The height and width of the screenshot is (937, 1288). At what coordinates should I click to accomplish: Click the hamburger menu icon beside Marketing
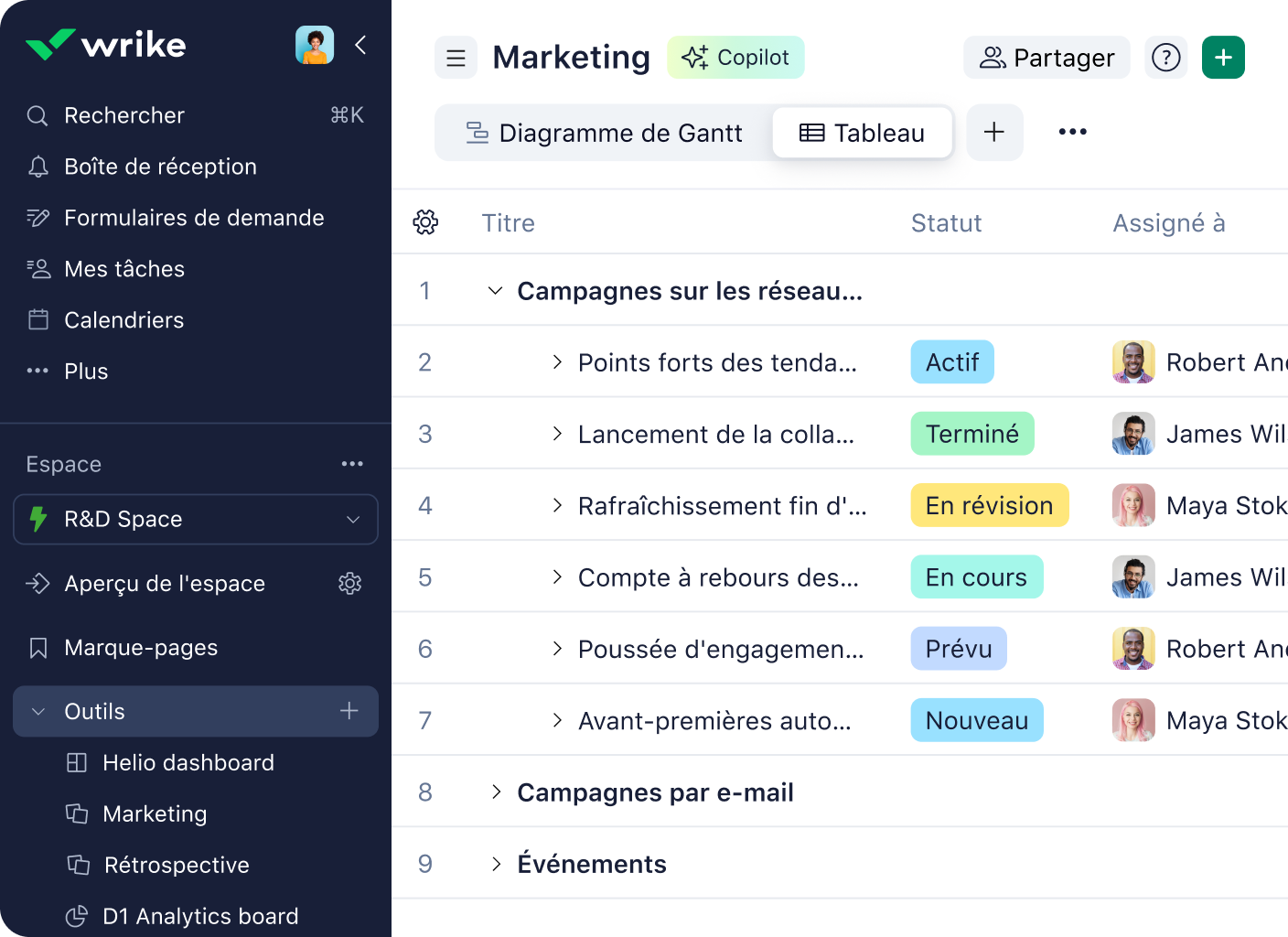pos(456,58)
